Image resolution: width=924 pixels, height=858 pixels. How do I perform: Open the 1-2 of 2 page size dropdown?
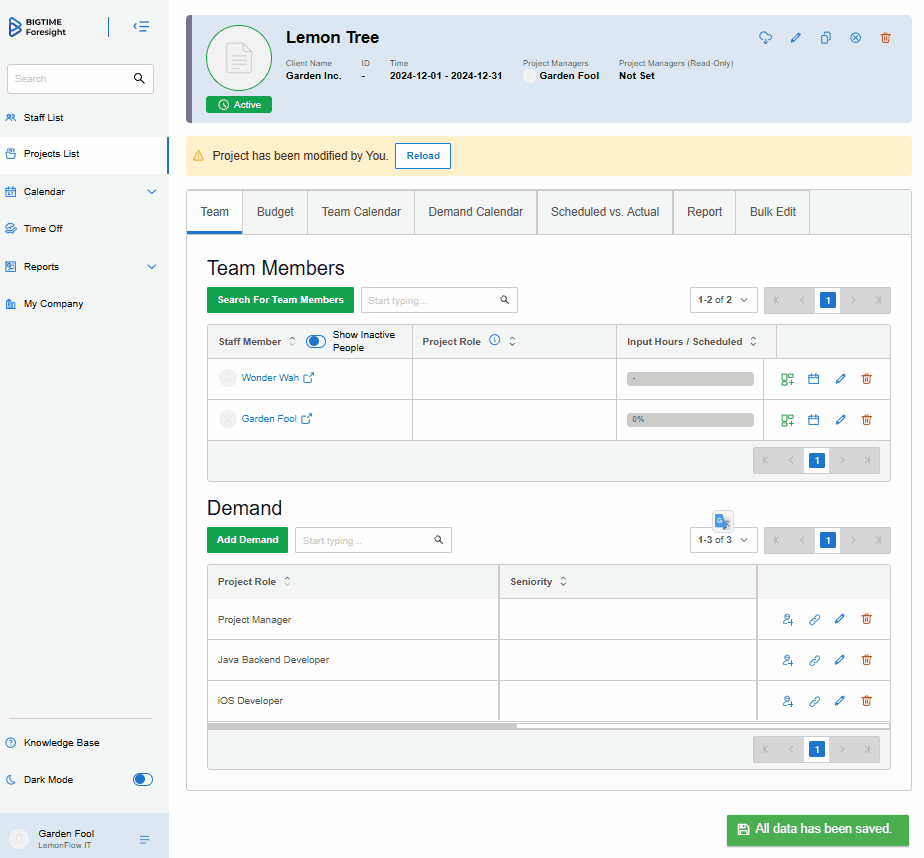[x=723, y=300]
